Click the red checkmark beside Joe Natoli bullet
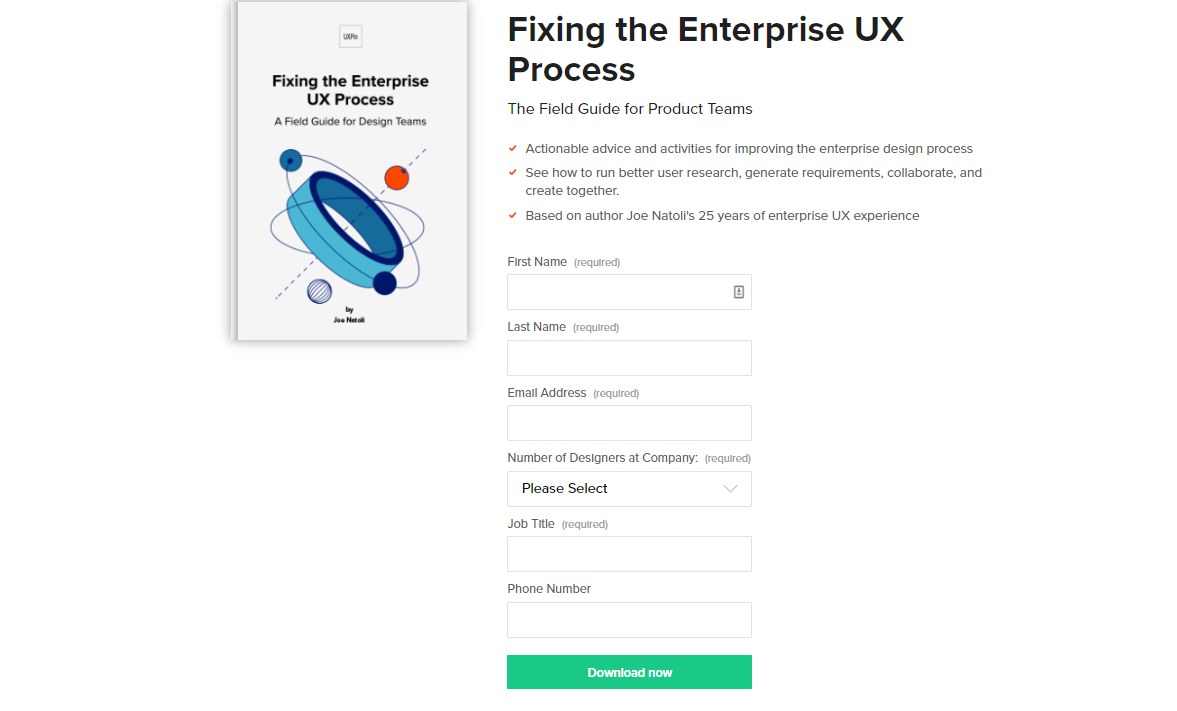 pyautogui.click(x=513, y=215)
